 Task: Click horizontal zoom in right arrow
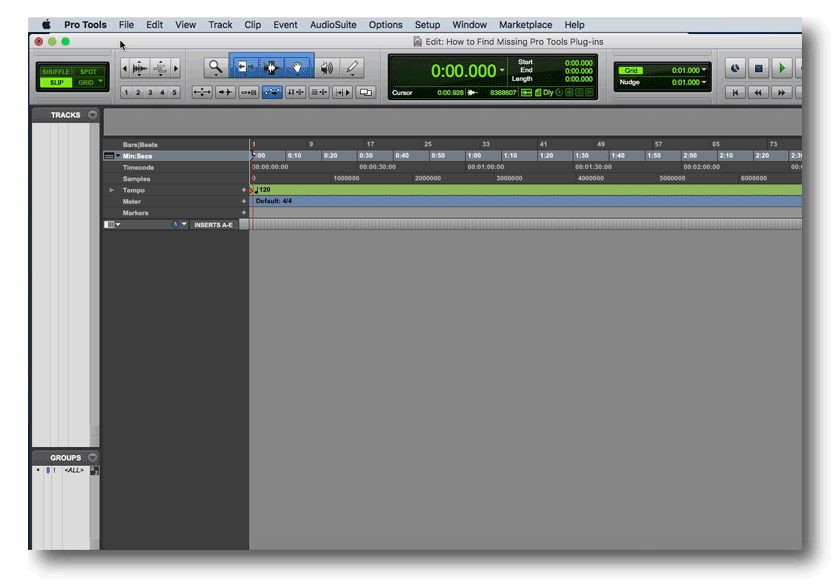pyautogui.click(x=176, y=68)
